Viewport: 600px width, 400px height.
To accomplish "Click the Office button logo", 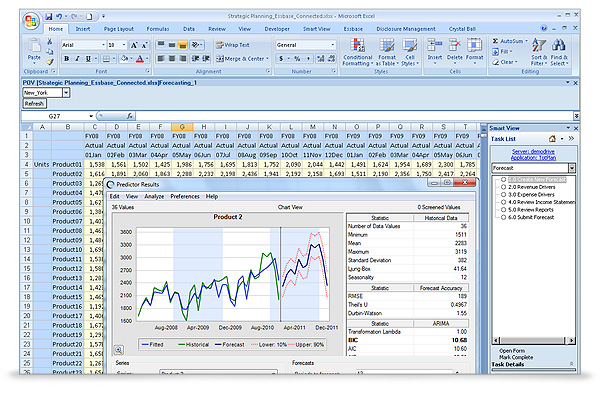I will (31, 22).
